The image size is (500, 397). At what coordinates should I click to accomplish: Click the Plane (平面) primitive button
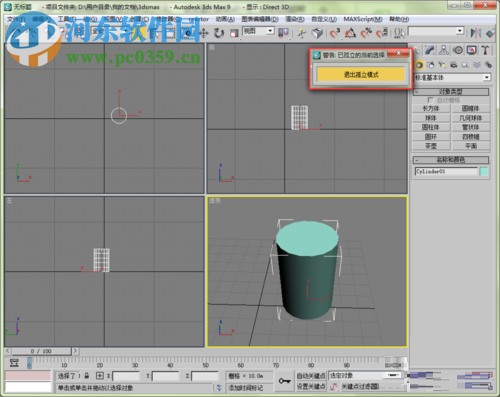pyautogui.click(x=471, y=146)
